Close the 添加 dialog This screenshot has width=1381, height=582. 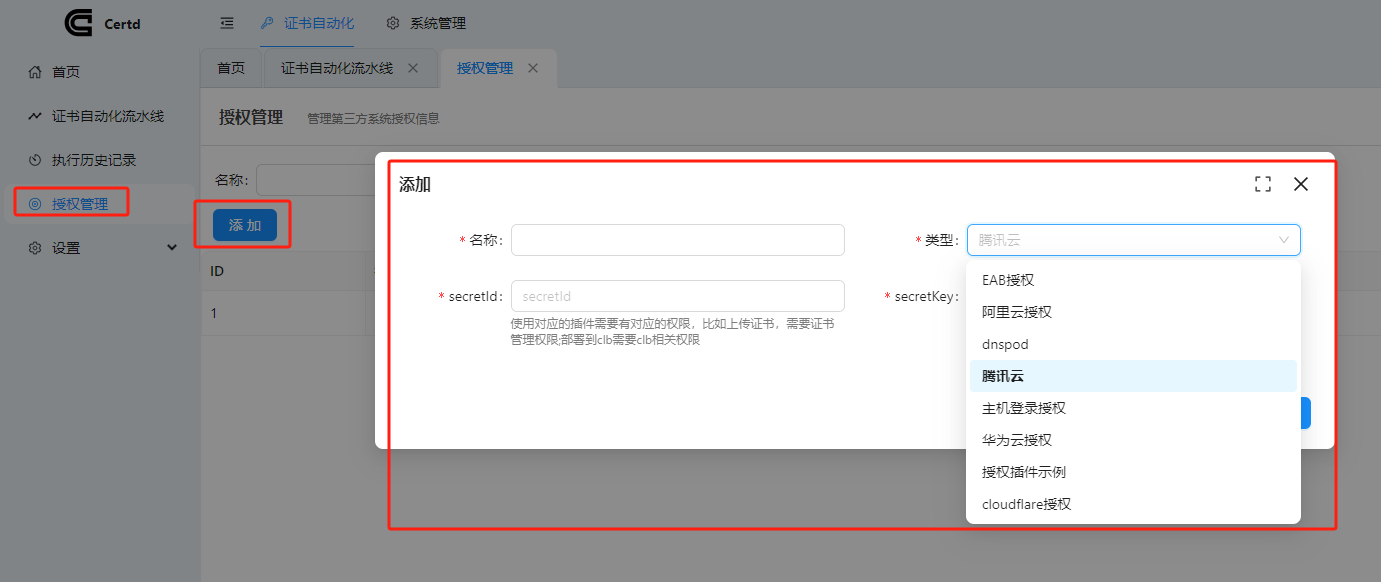pyautogui.click(x=1301, y=184)
